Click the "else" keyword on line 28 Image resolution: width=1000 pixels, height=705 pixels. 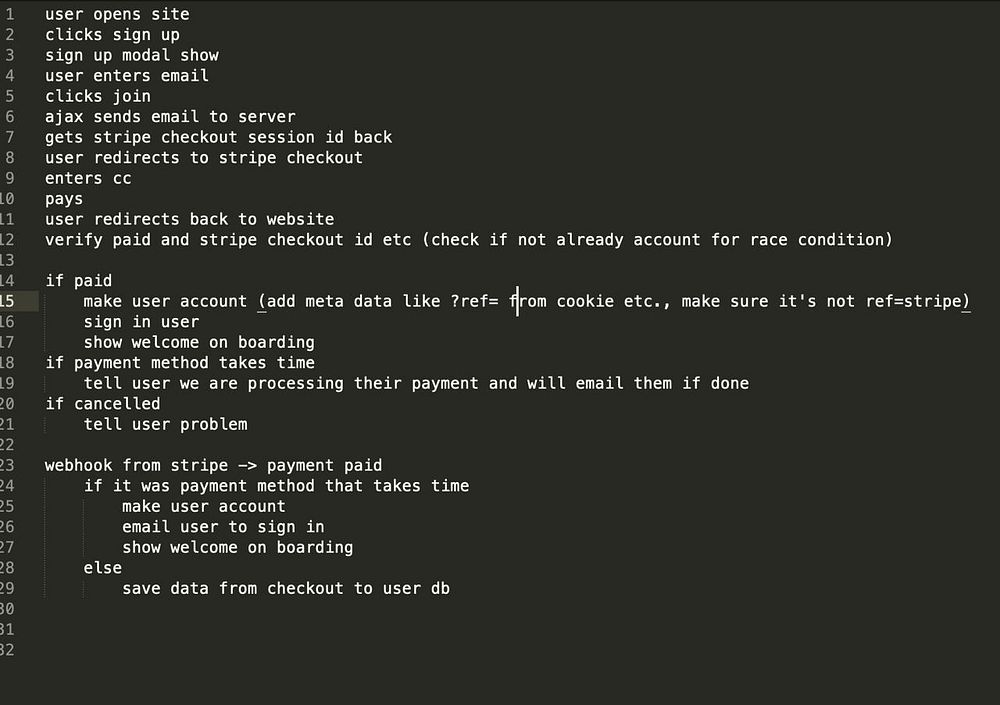tap(102, 568)
